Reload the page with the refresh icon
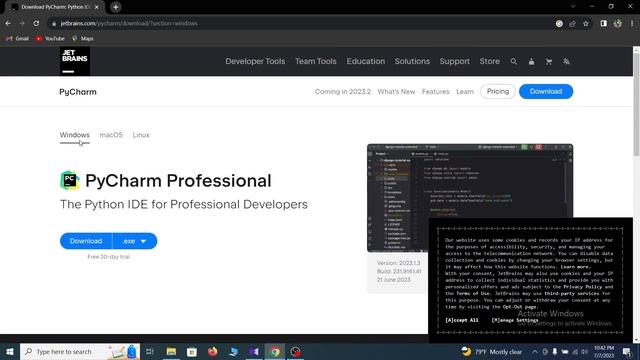 tap(36, 23)
